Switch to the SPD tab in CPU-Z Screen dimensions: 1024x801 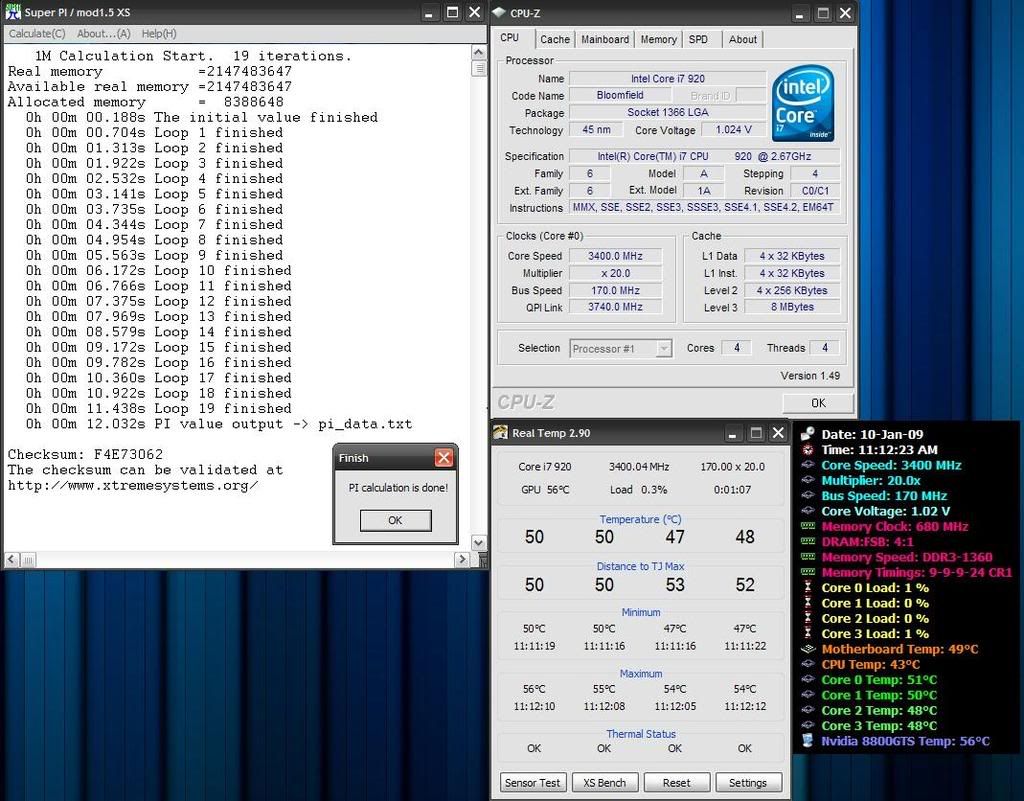click(698, 39)
